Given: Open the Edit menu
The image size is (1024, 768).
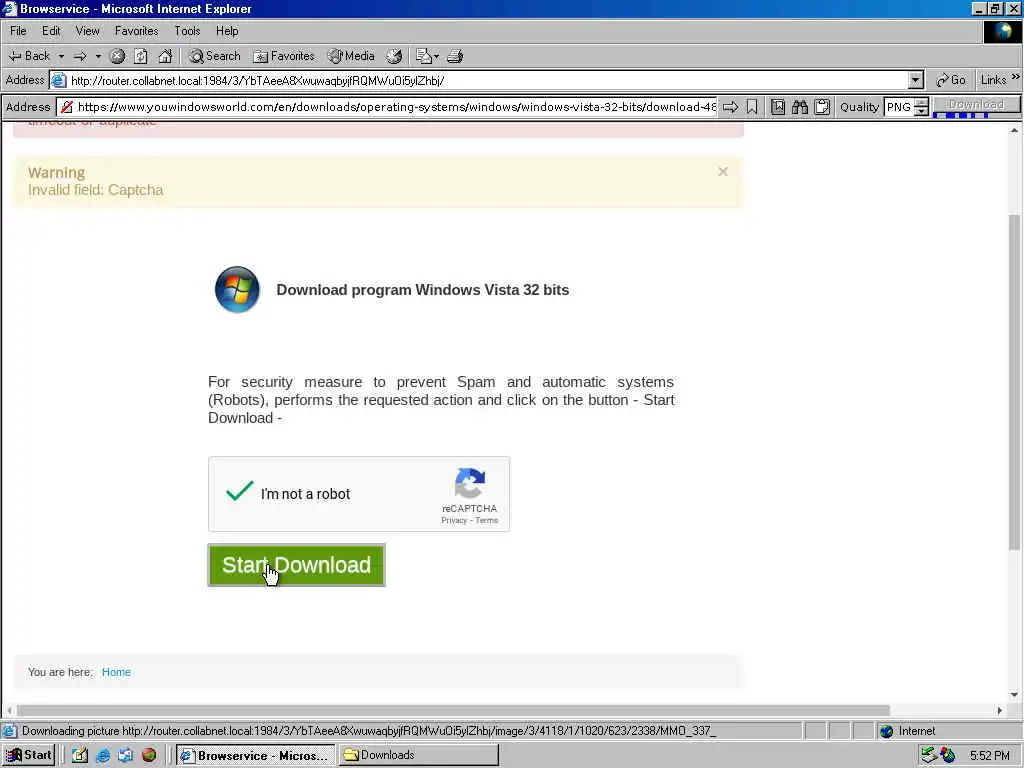Looking at the screenshot, I should (51, 31).
